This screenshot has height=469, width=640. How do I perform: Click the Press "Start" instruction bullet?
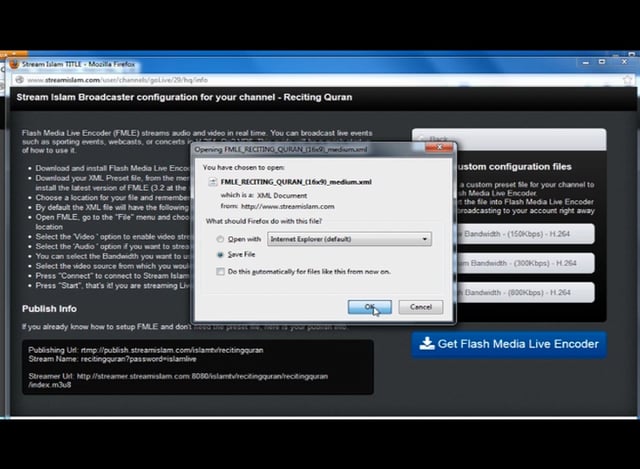(x=112, y=286)
